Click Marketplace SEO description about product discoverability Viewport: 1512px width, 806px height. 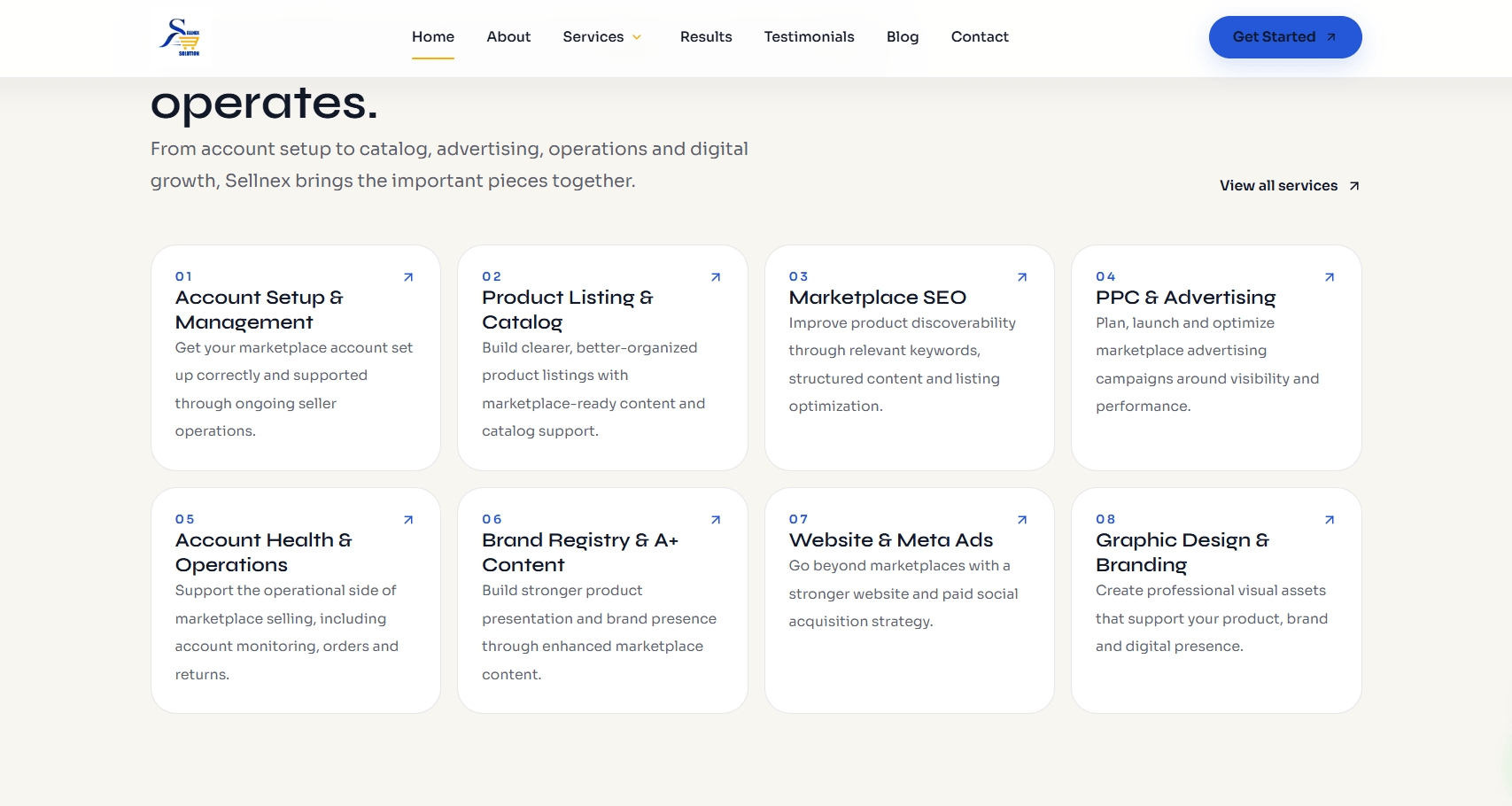tap(903, 365)
